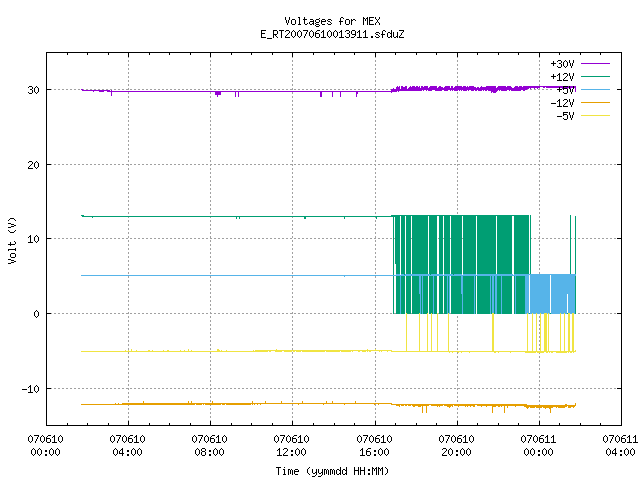Click the +12V legend label
This screenshot has width=640, height=480.
coord(562,77)
